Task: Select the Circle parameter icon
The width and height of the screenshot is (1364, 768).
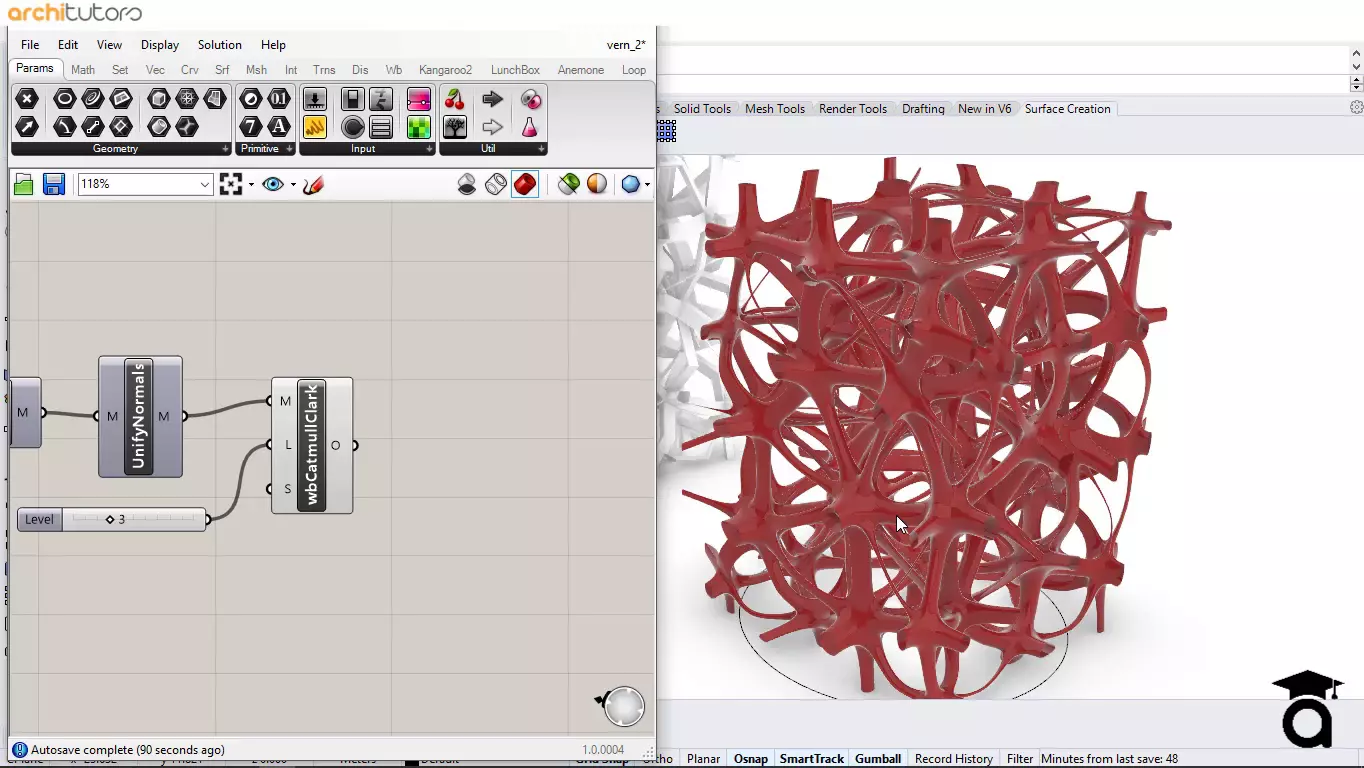Action: [x=64, y=98]
